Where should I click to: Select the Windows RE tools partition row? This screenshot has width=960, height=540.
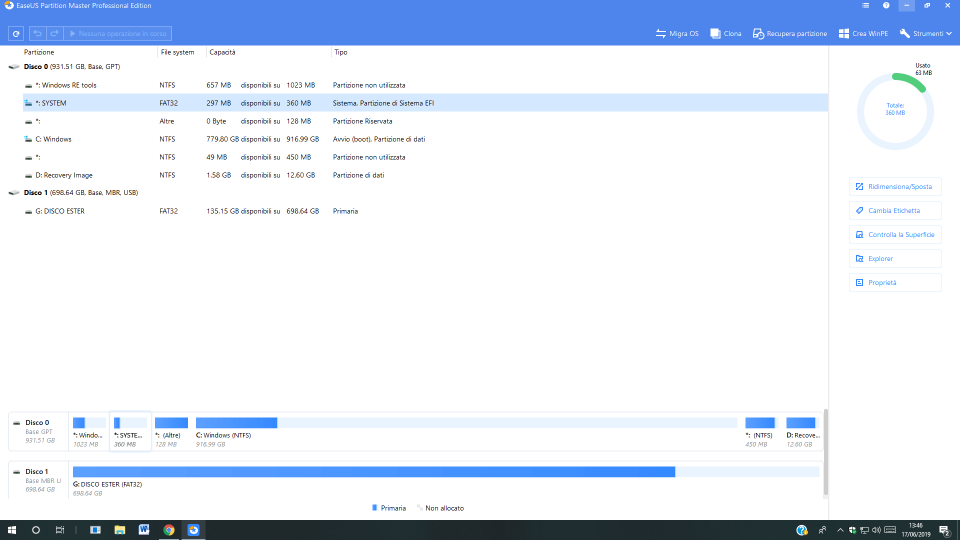point(425,85)
